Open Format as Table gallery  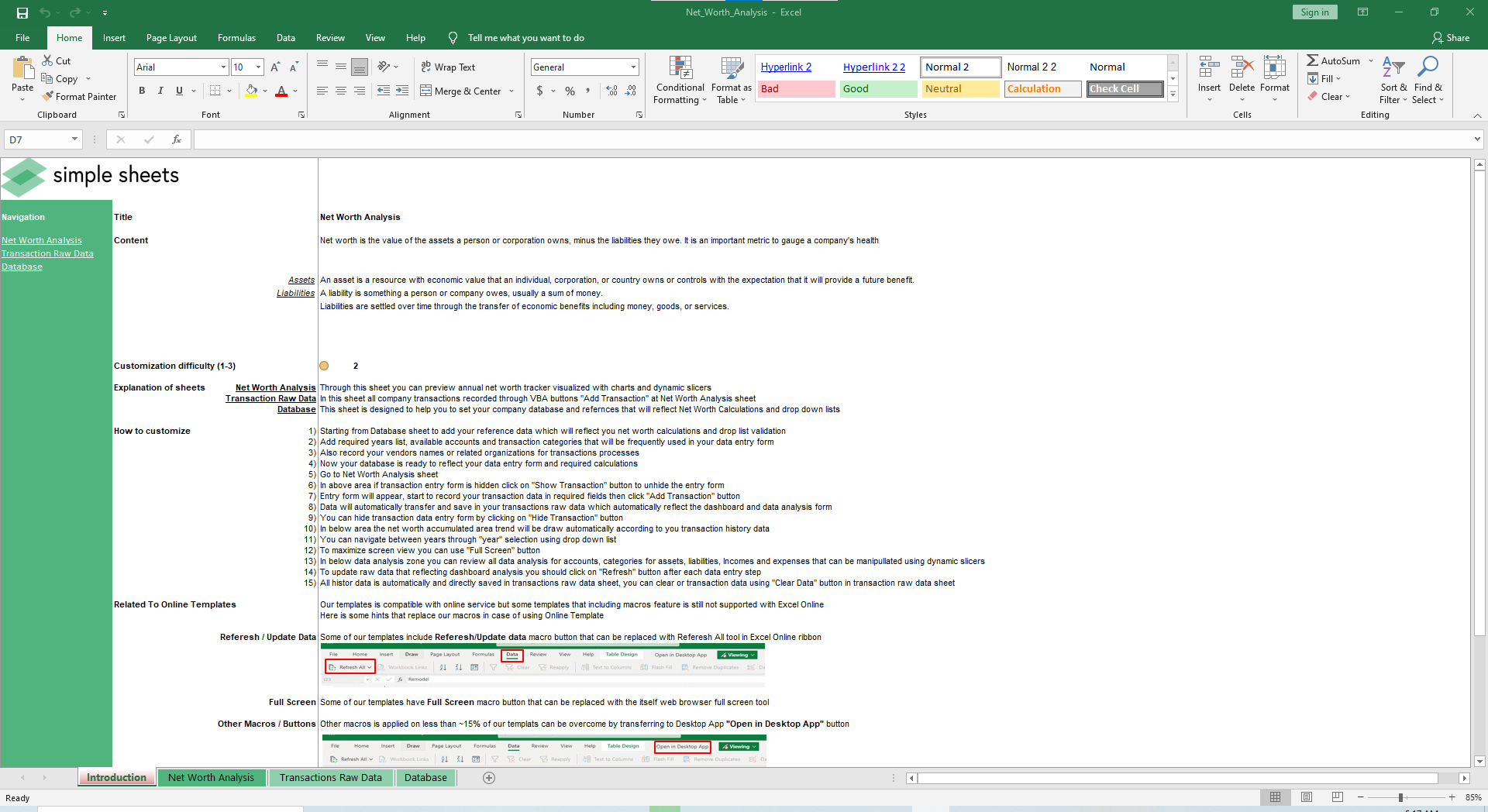[732, 80]
